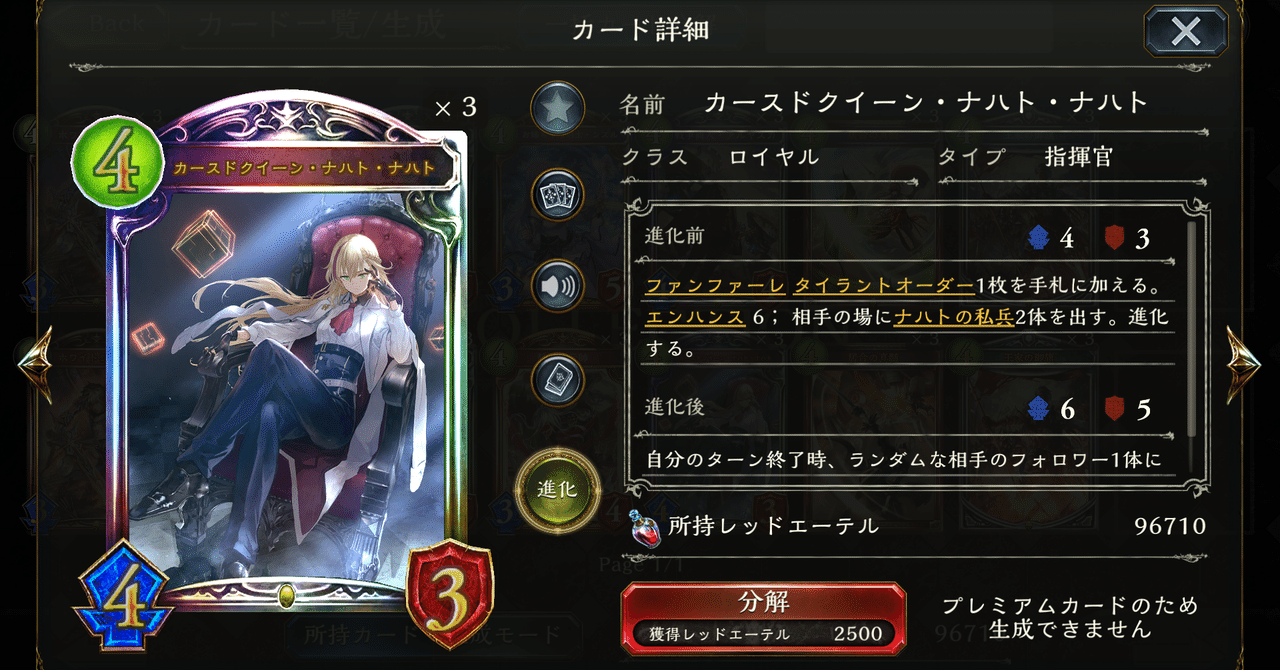The image size is (1280, 670).
Task: Toggle the 進化 evolve view button
Action: 557,489
